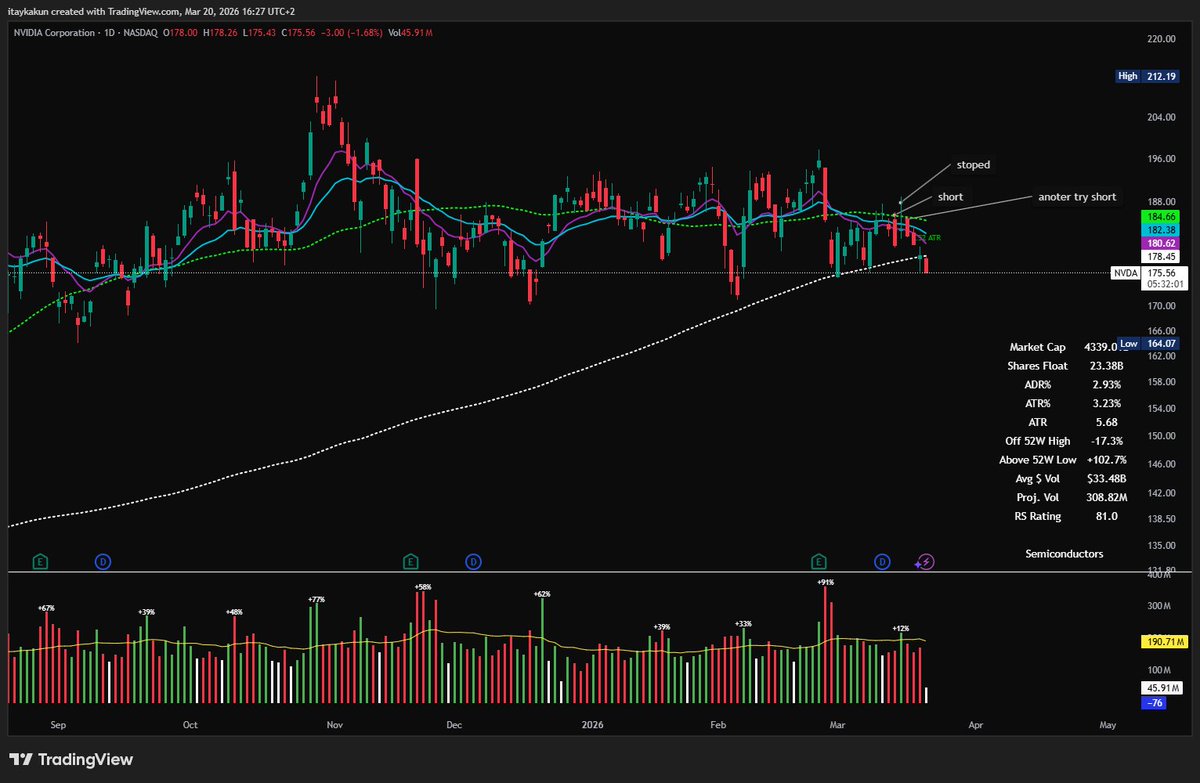Screen dimensions: 1200x783
Task: Click the 300M volume axis label
Action: [1159, 606]
